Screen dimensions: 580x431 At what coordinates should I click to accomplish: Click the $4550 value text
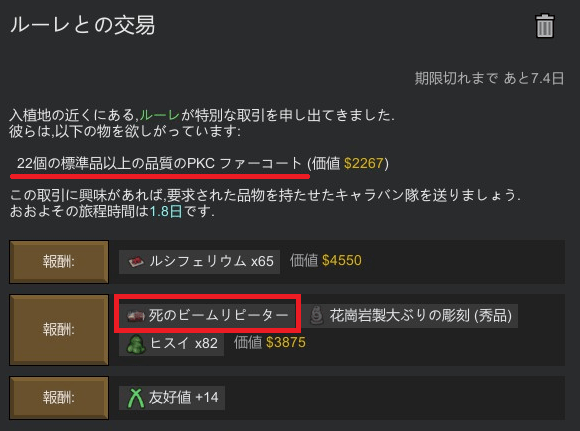pos(341,260)
